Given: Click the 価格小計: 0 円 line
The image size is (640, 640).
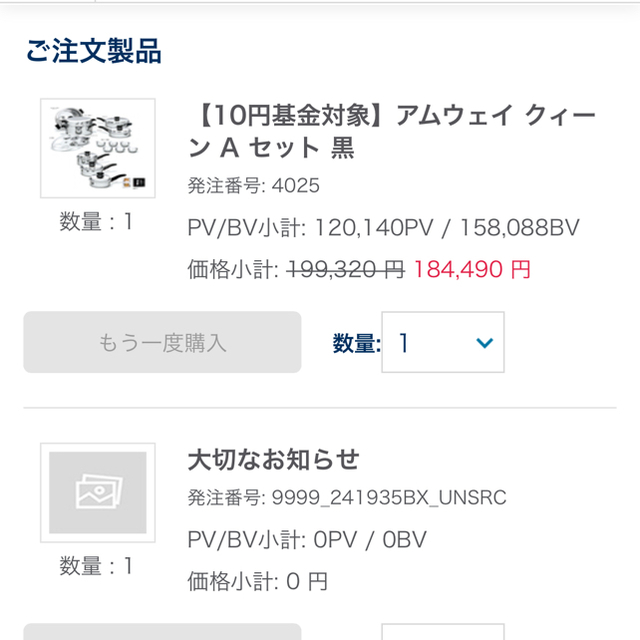Looking at the screenshot, I should [x=258, y=581].
